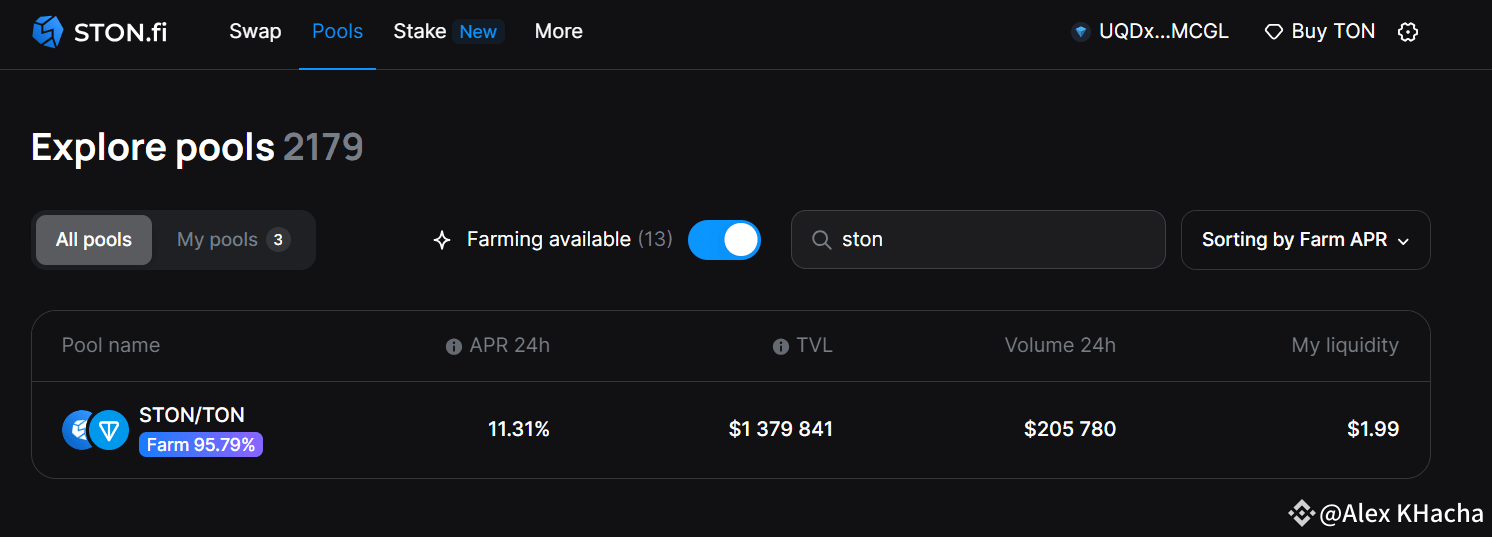This screenshot has width=1492, height=537.
Task: Click the STON.fi logo icon
Action: pos(48,32)
